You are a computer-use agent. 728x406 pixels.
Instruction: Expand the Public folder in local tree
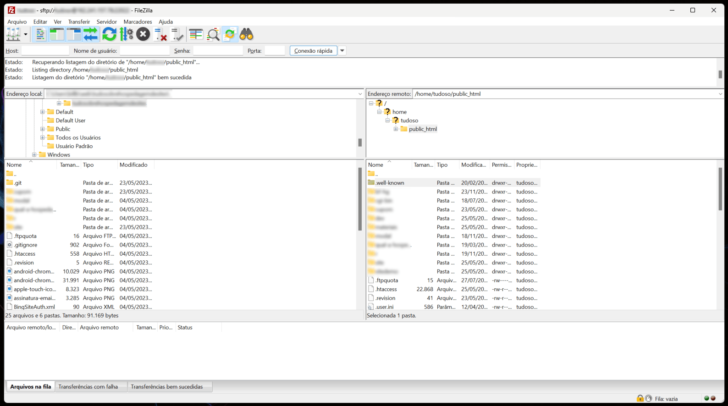point(42,129)
